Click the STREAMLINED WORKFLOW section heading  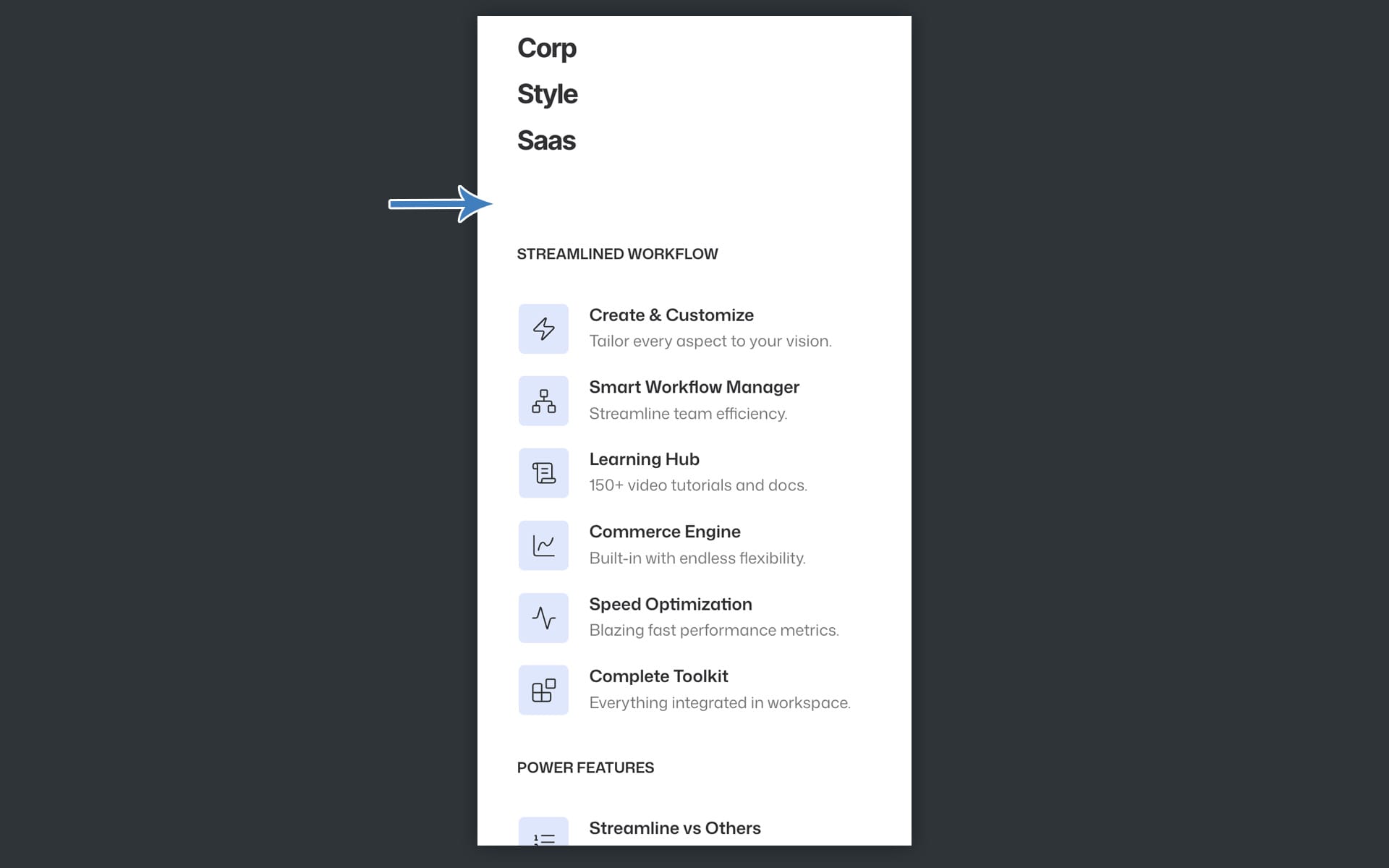[617, 255]
